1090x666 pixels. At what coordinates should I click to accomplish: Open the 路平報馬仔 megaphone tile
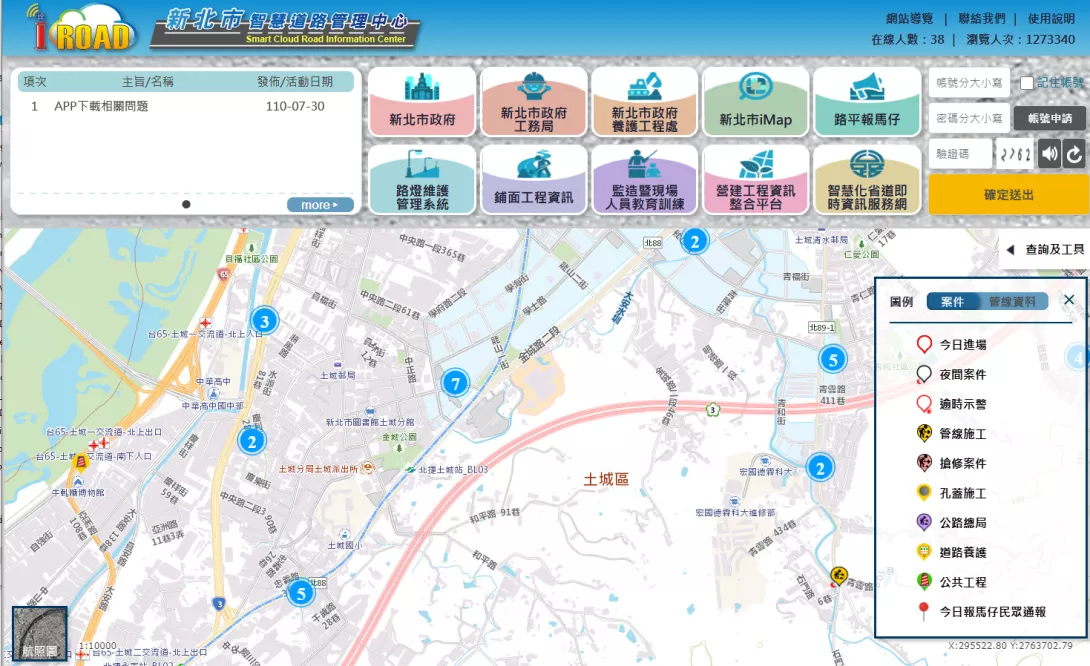coord(867,102)
